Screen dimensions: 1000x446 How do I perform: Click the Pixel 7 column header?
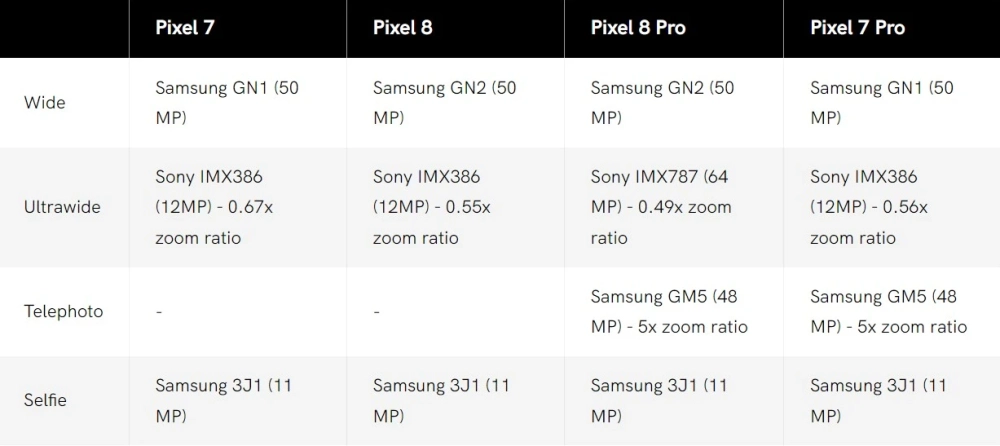[185, 28]
